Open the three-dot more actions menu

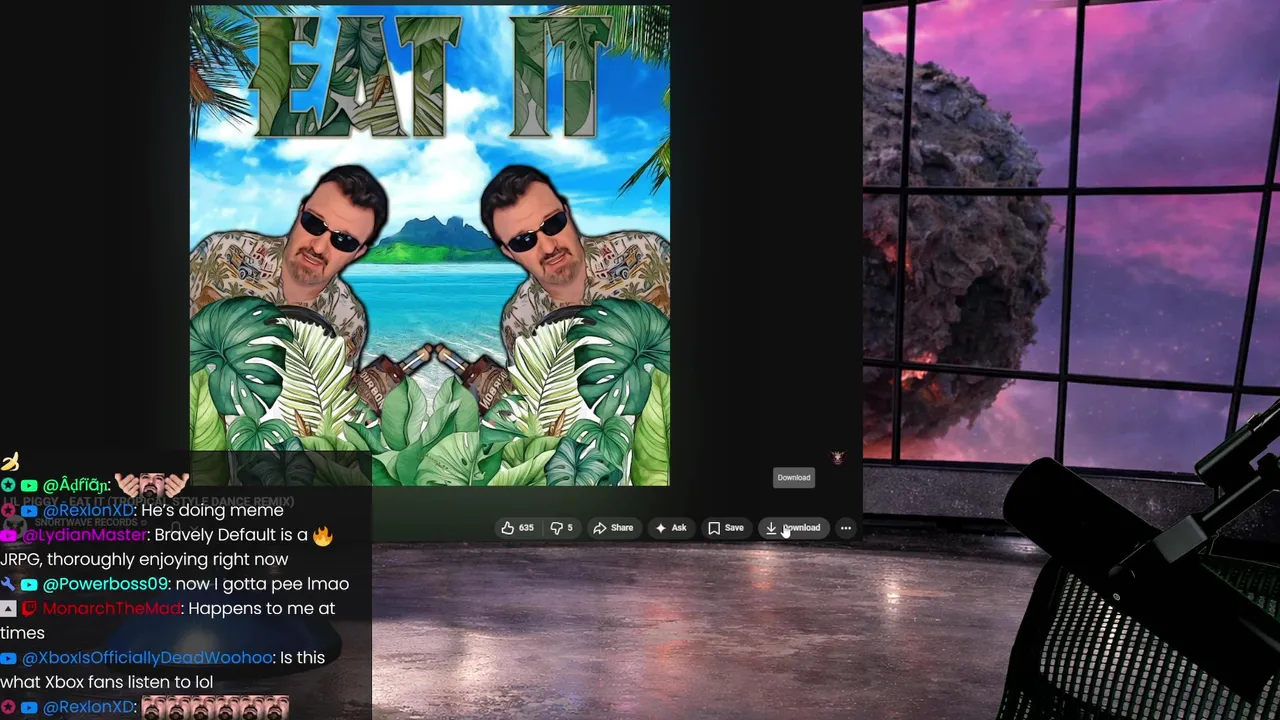pos(846,528)
